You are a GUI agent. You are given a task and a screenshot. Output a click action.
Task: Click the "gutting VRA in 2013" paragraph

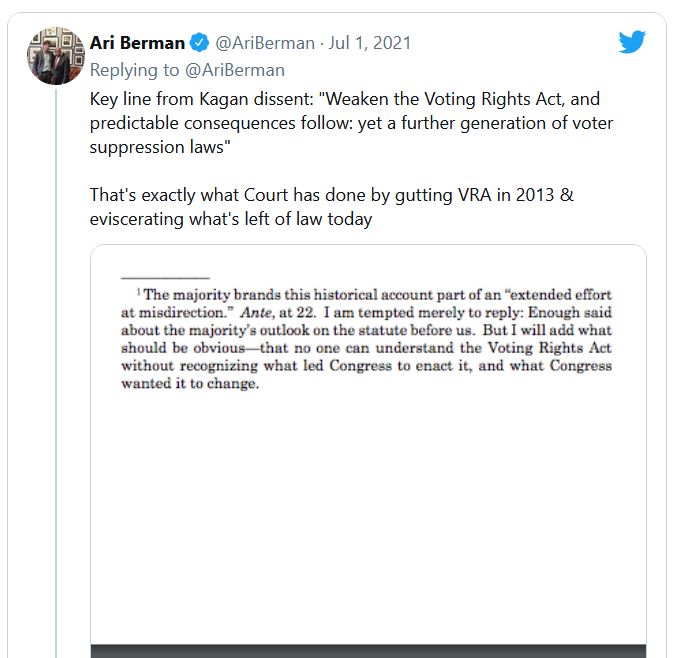click(331, 207)
